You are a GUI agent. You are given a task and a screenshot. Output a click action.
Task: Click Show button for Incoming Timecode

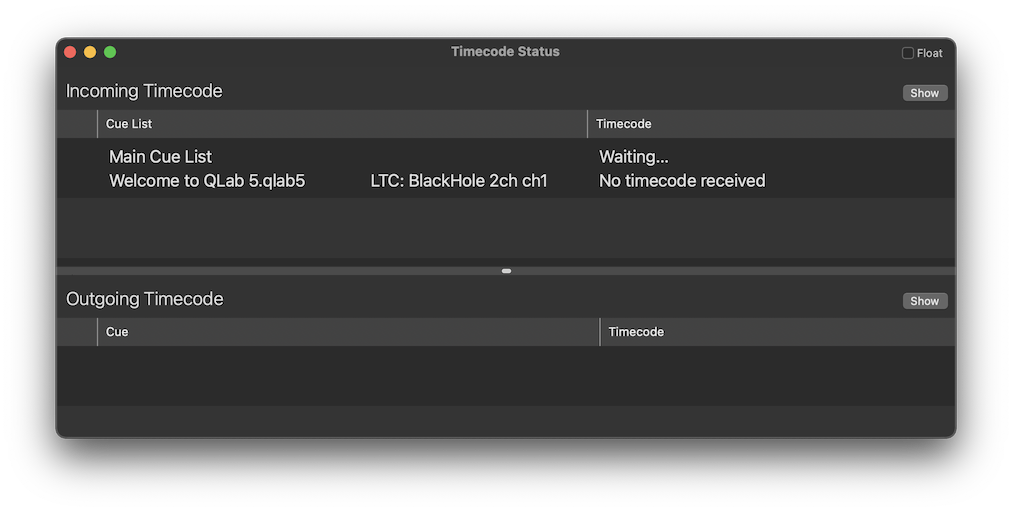[924, 93]
